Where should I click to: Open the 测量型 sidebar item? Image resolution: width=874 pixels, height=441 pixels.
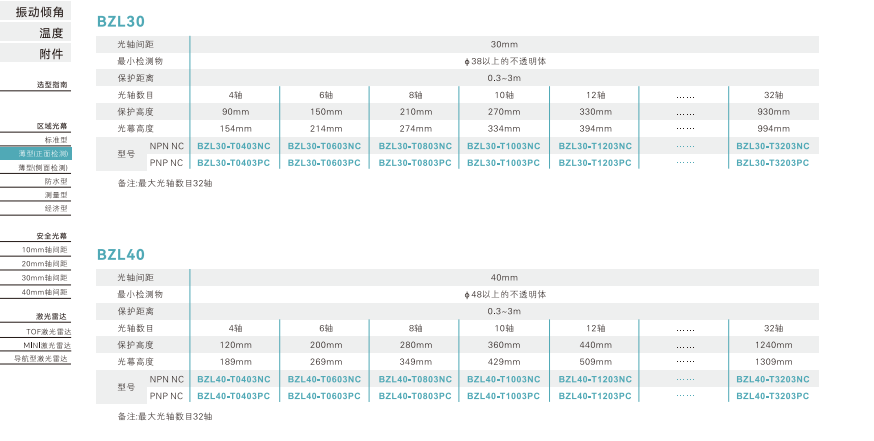click(x=56, y=195)
